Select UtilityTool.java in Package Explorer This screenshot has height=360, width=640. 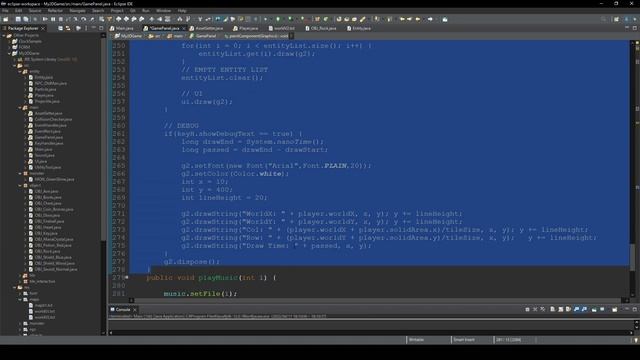coord(44,167)
